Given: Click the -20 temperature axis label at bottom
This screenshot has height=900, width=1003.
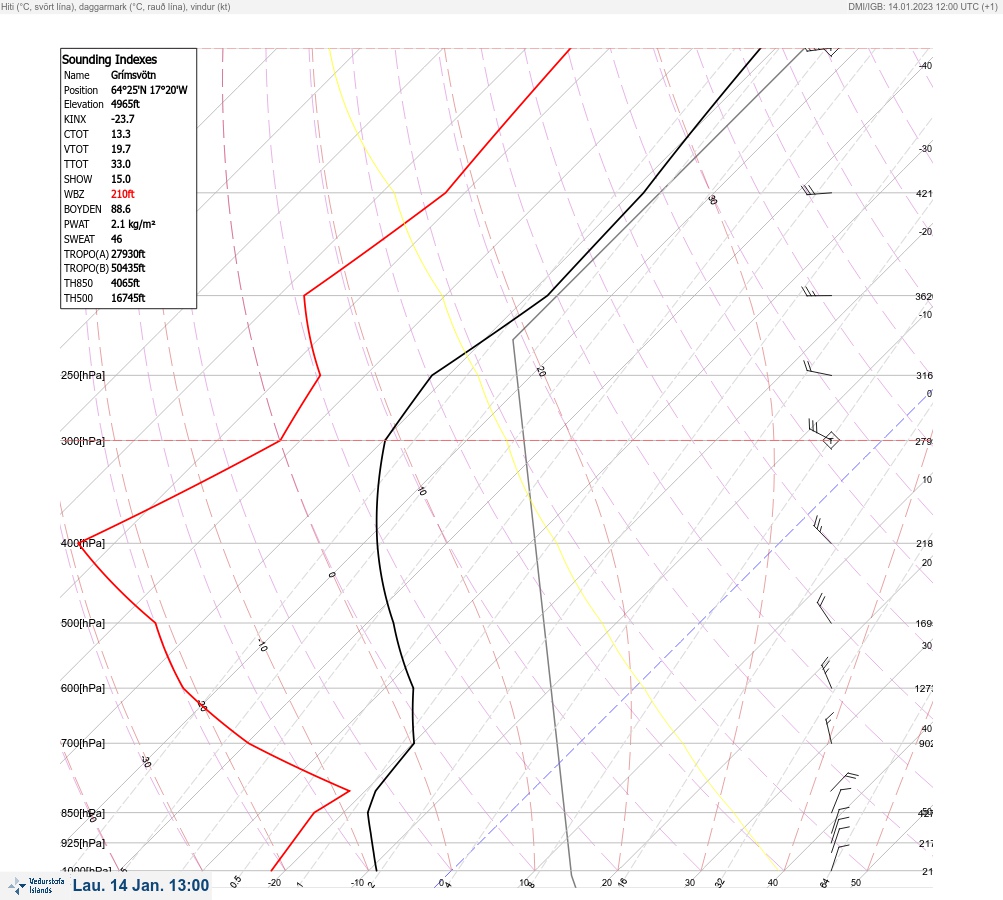Looking at the screenshot, I should (x=274, y=883).
